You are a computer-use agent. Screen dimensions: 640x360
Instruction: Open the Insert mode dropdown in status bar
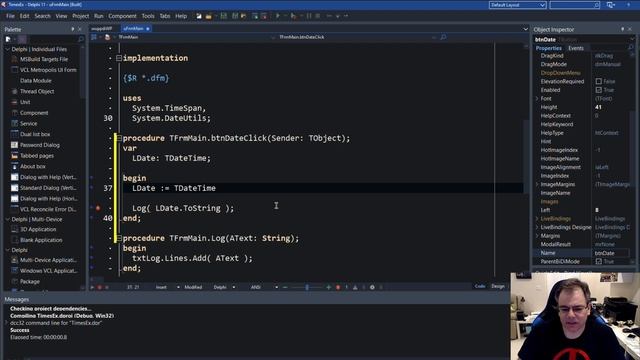[178, 287]
